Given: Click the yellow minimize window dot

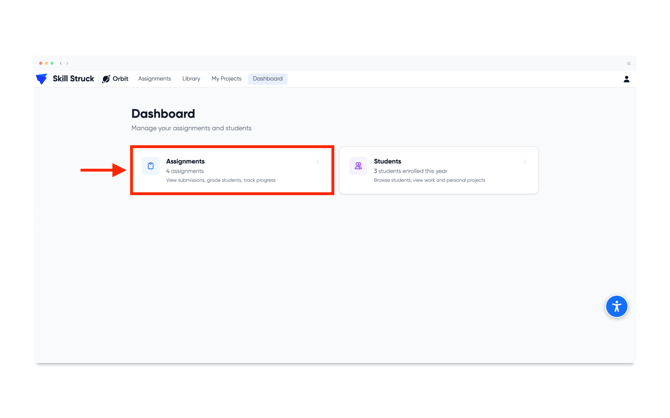Looking at the screenshot, I should [x=47, y=63].
